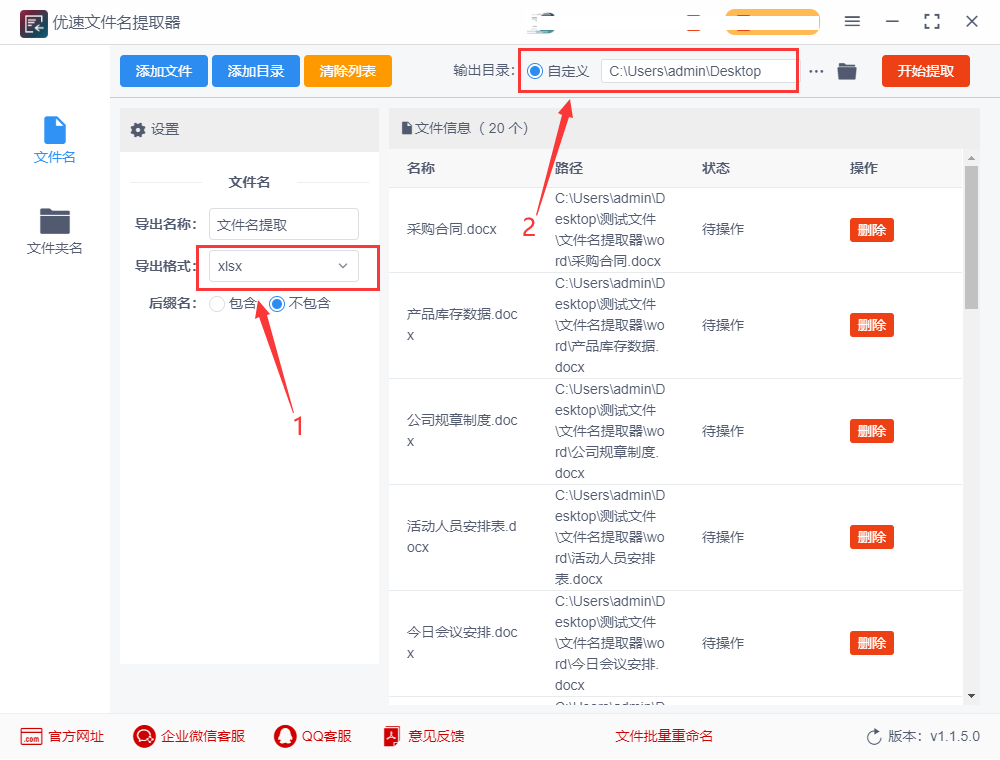The width and height of the screenshot is (1000, 760).
Task: Click the 路径 column header
Action: [569, 168]
